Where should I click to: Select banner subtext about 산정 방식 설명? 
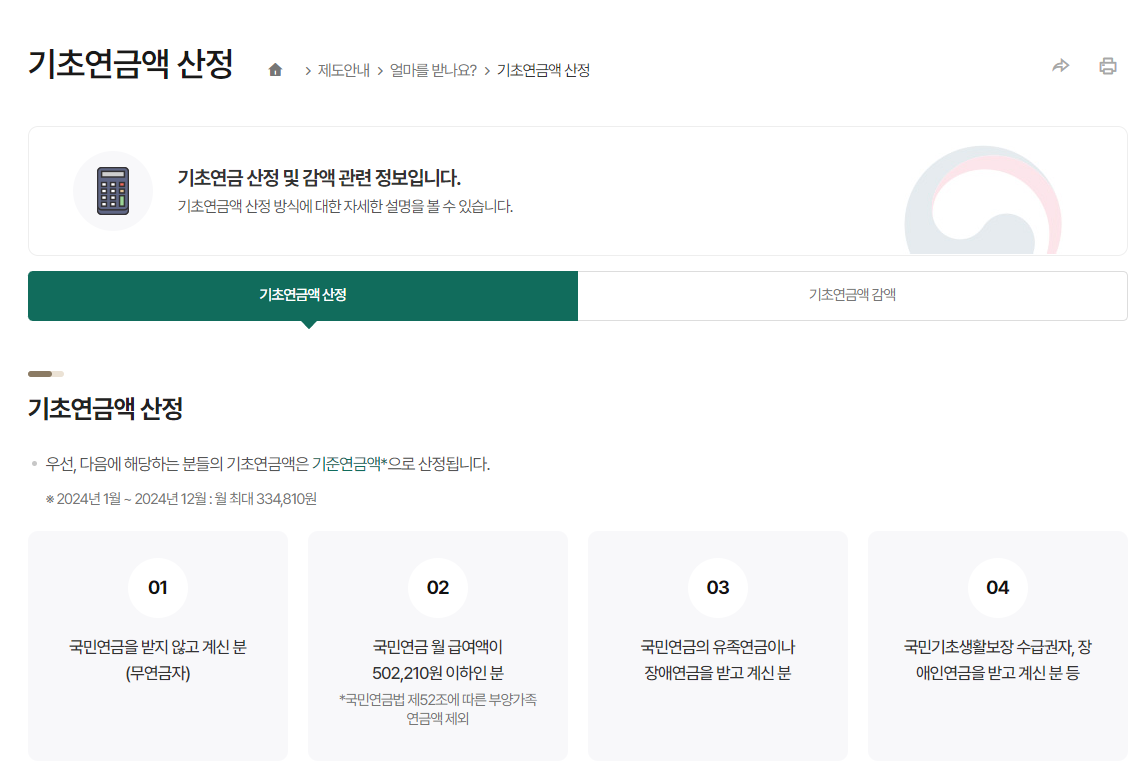tap(345, 207)
